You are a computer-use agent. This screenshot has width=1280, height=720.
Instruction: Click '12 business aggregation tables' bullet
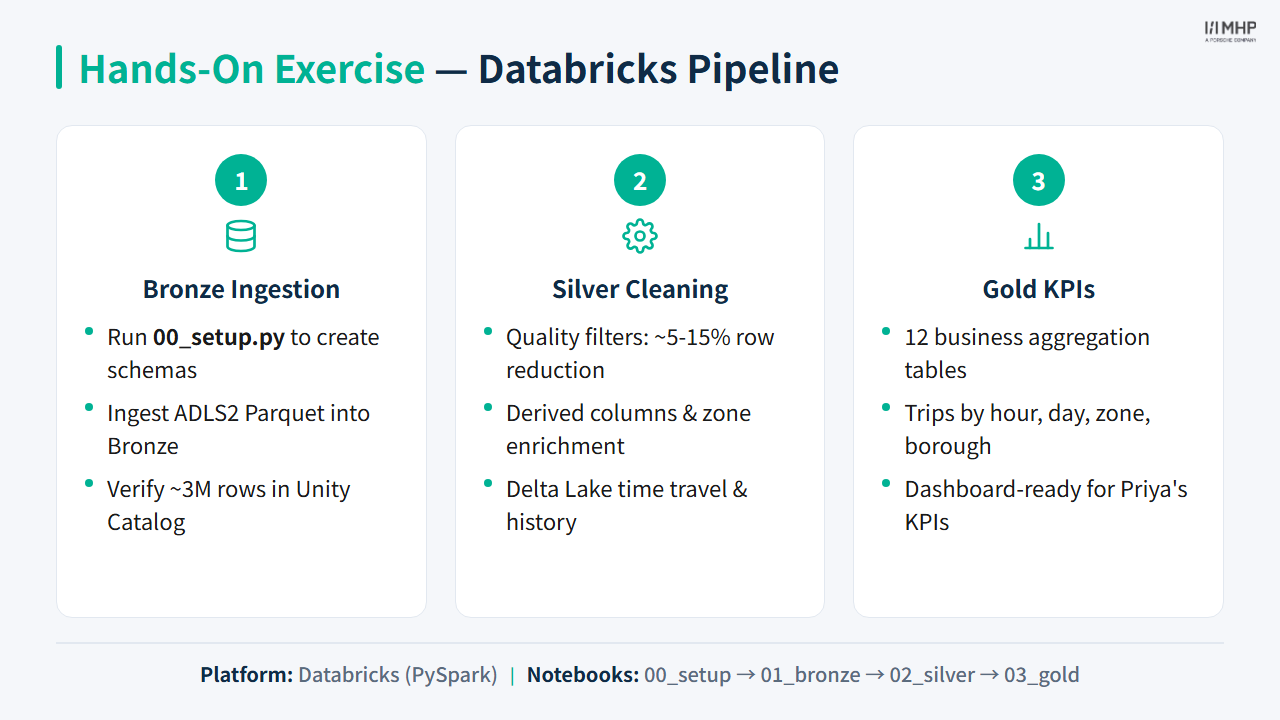click(1027, 353)
